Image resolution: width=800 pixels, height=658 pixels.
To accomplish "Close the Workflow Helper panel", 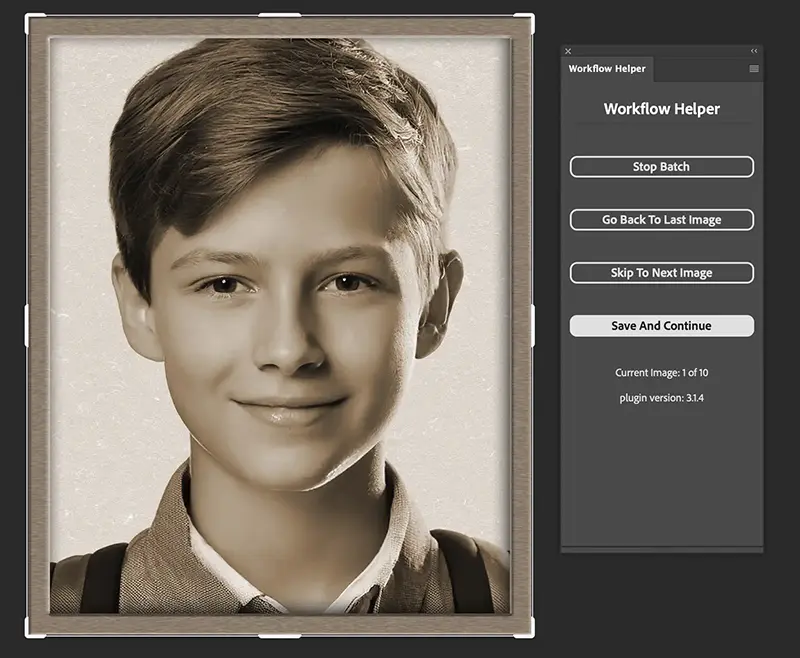I will pos(568,51).
